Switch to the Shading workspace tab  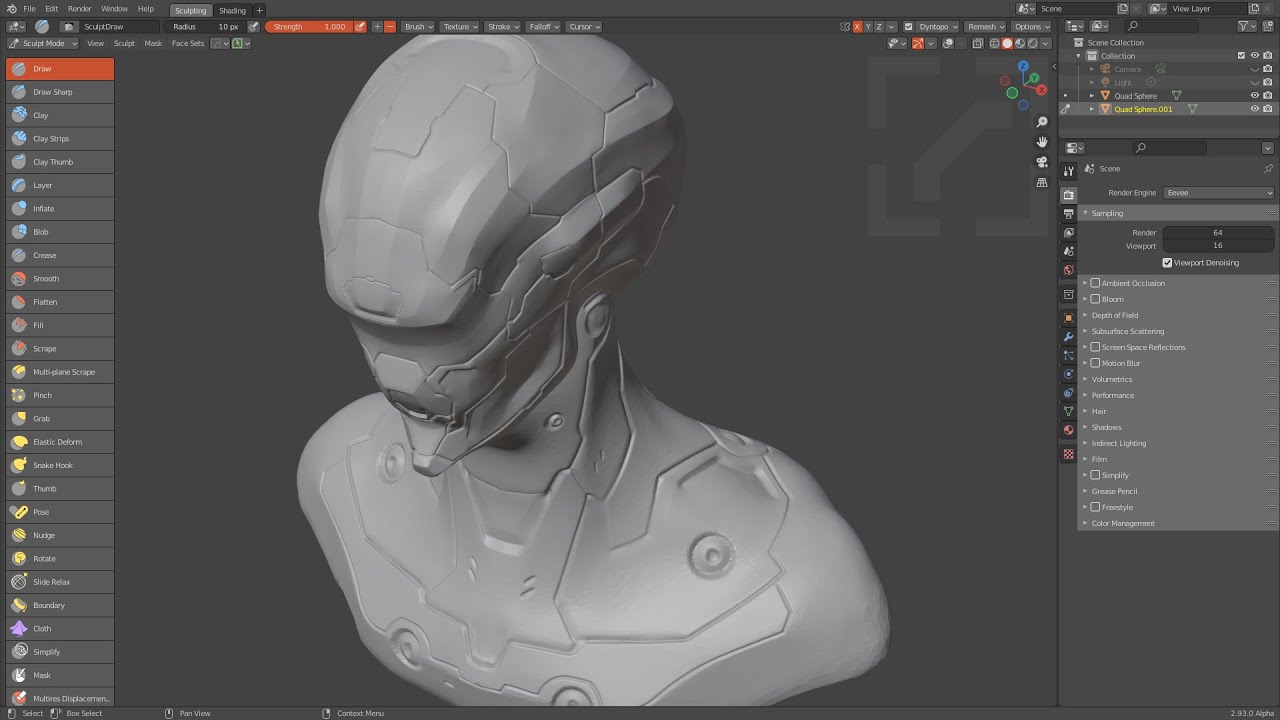click(232, 10)
